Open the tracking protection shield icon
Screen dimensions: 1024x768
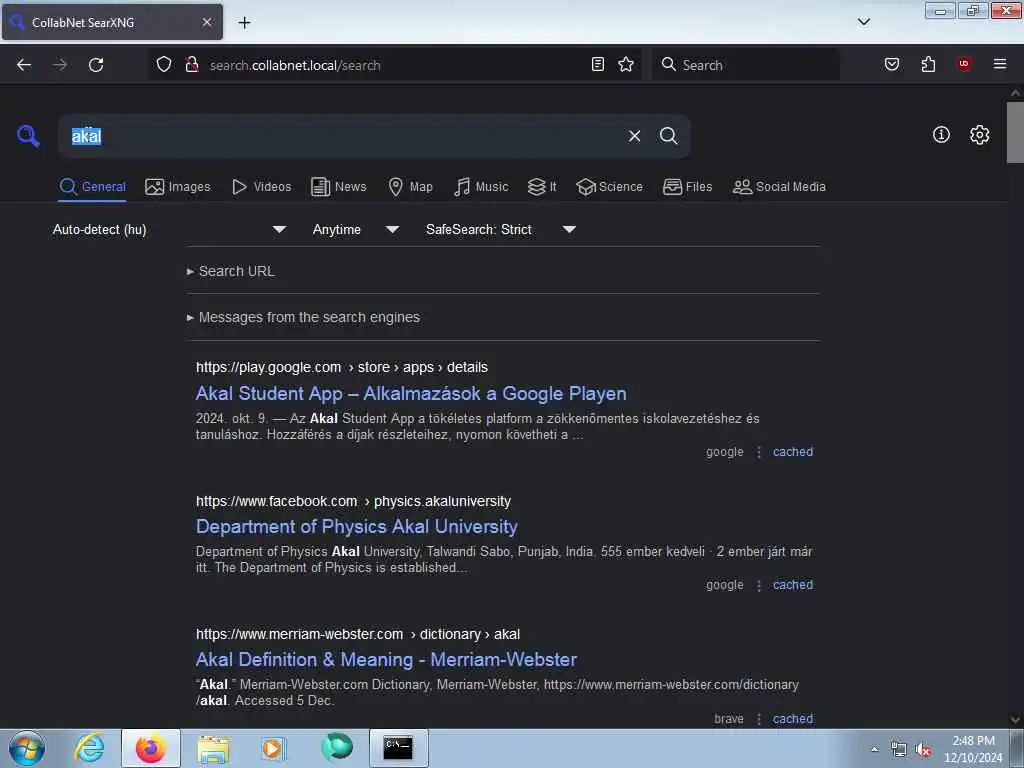coord(164,65)
